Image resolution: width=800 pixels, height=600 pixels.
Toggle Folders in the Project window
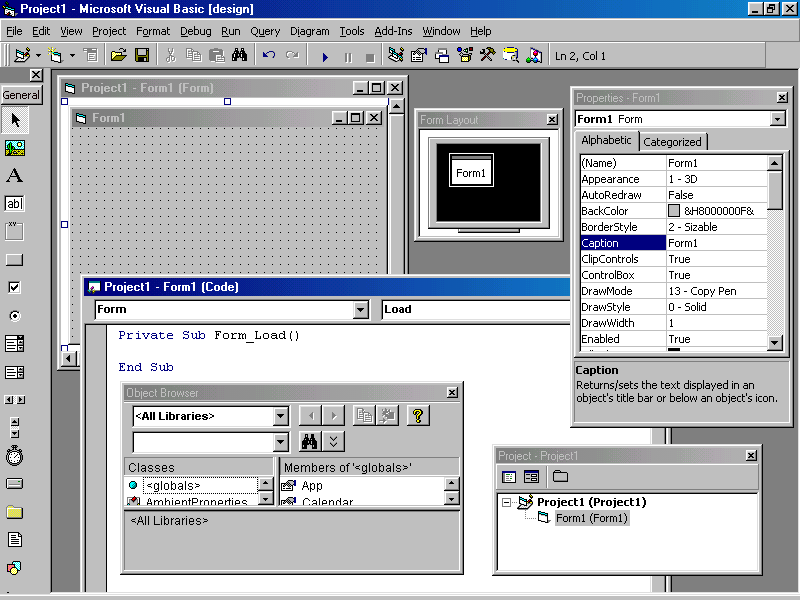[560, 477]
